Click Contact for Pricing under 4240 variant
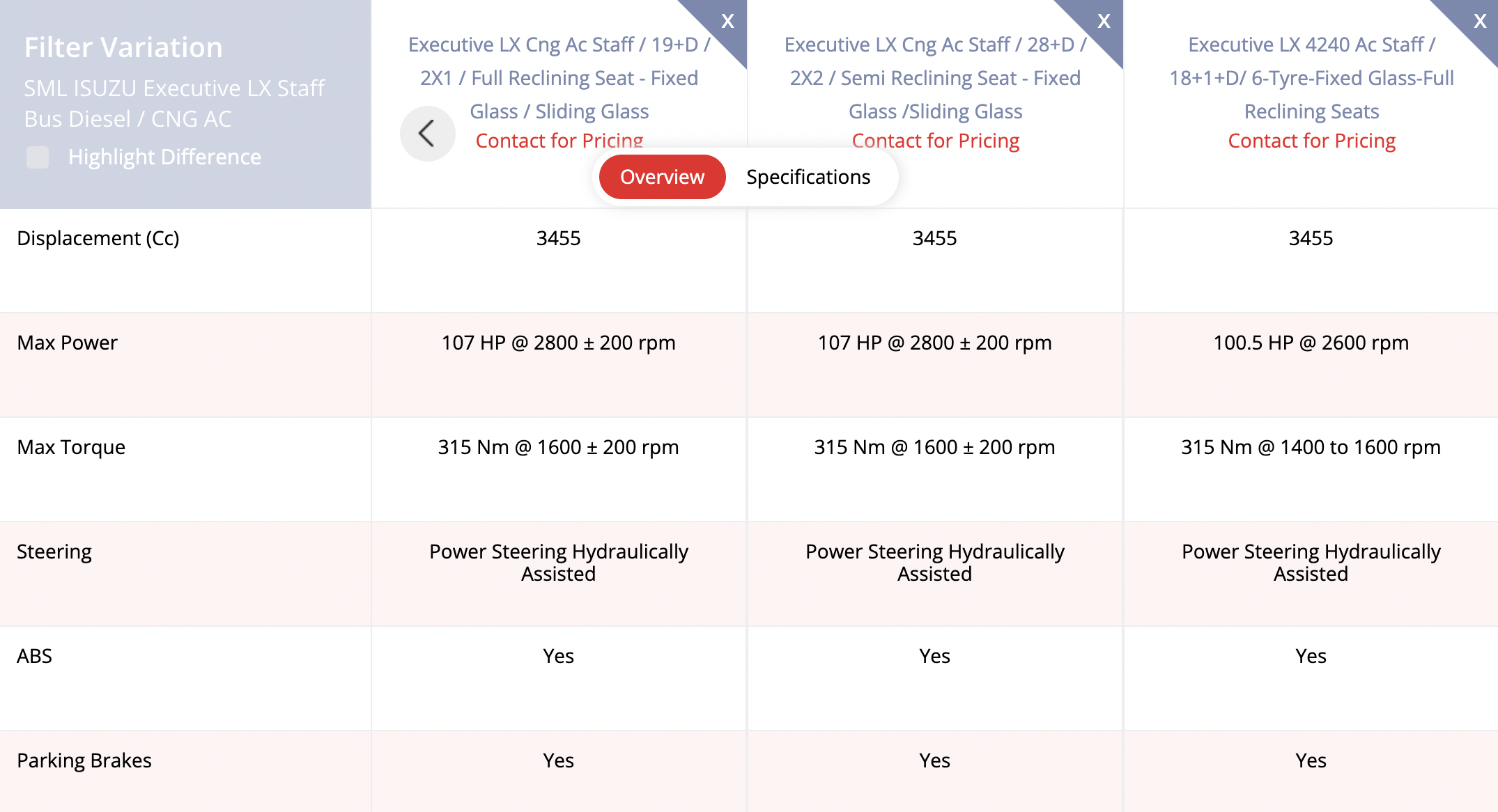The height and width of the screenshot is (812, 1498). coord(1311,141)
